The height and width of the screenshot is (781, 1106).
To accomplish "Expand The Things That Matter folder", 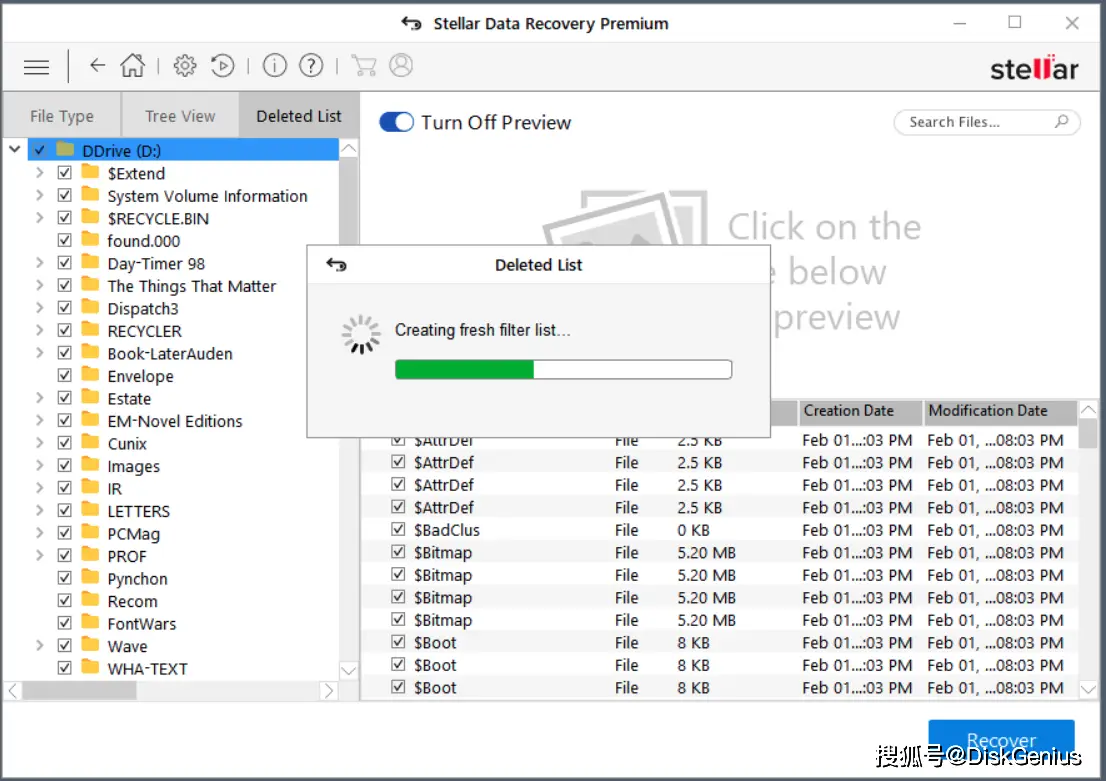I will coord(40,286).
